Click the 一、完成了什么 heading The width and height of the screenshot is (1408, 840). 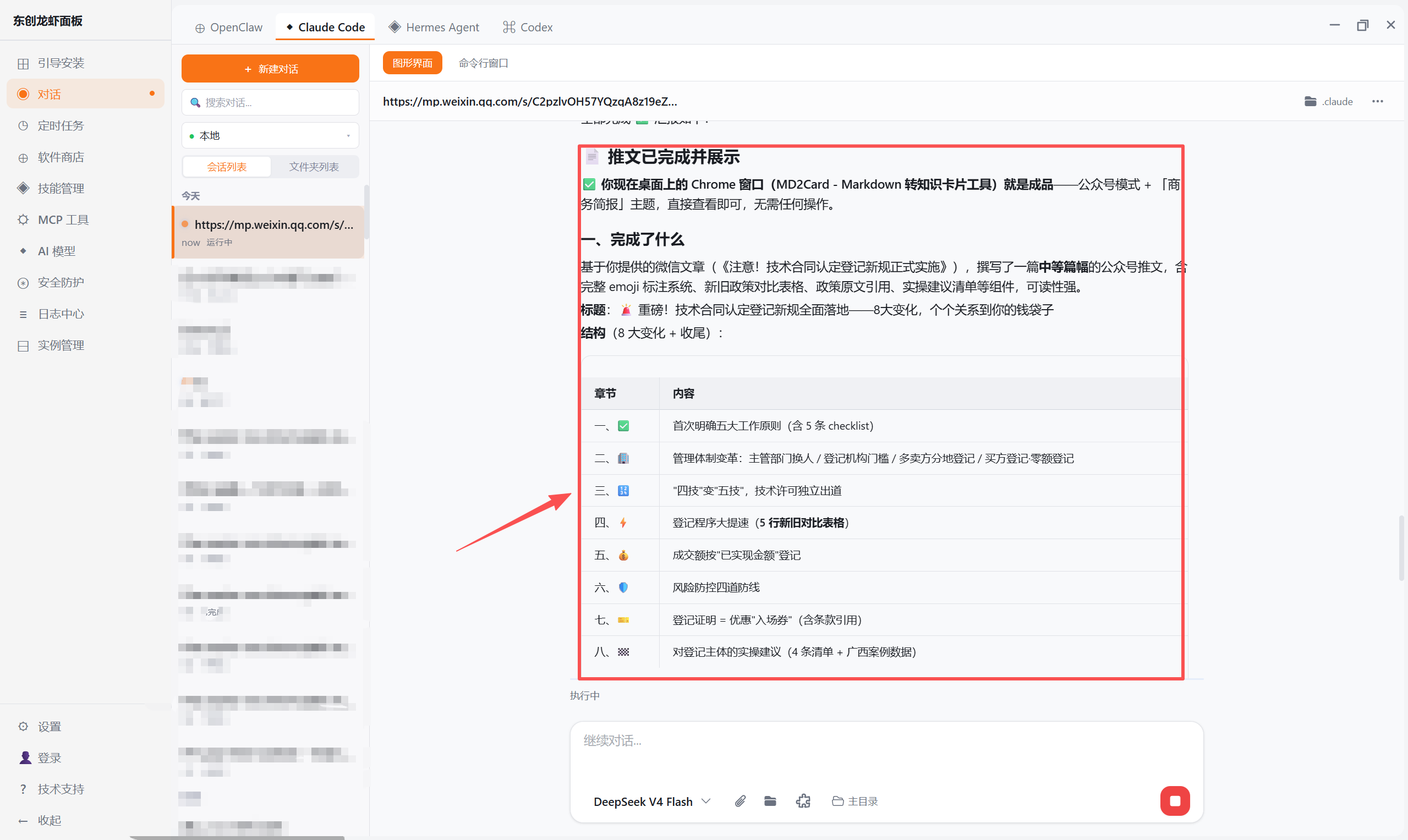[x=632, y=239]
